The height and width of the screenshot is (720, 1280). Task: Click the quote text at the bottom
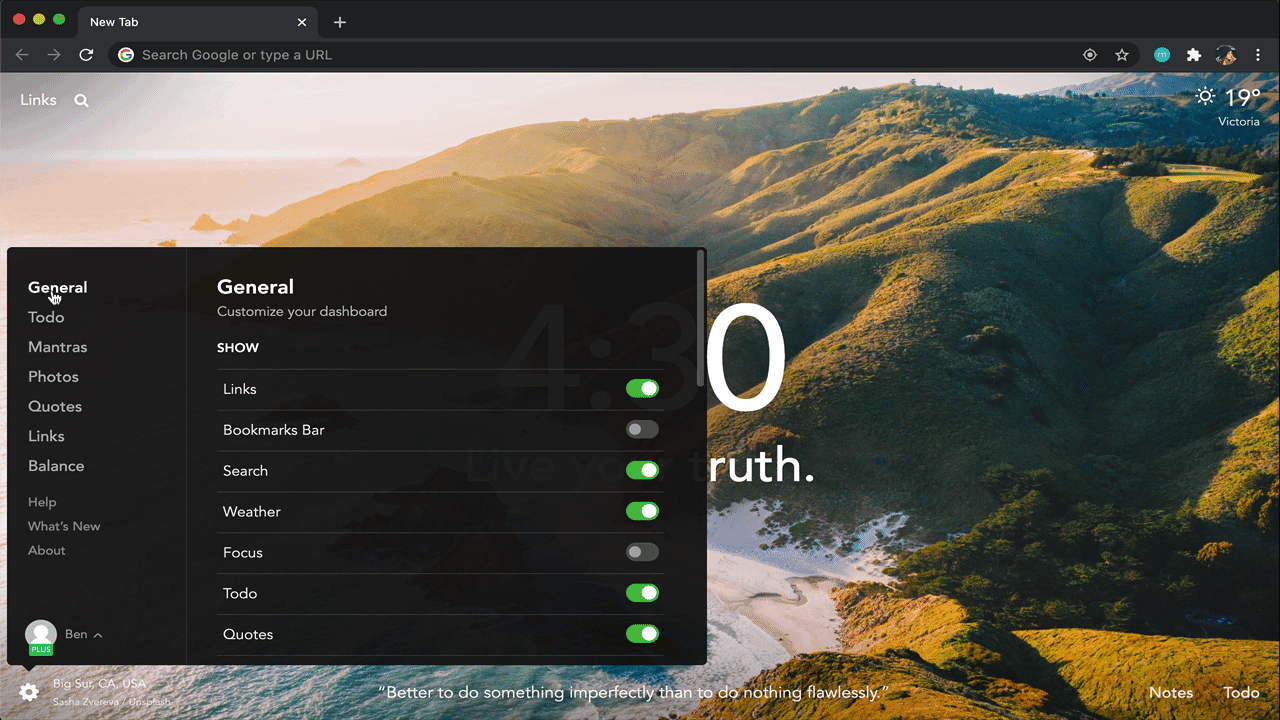(x=633, y=692)
